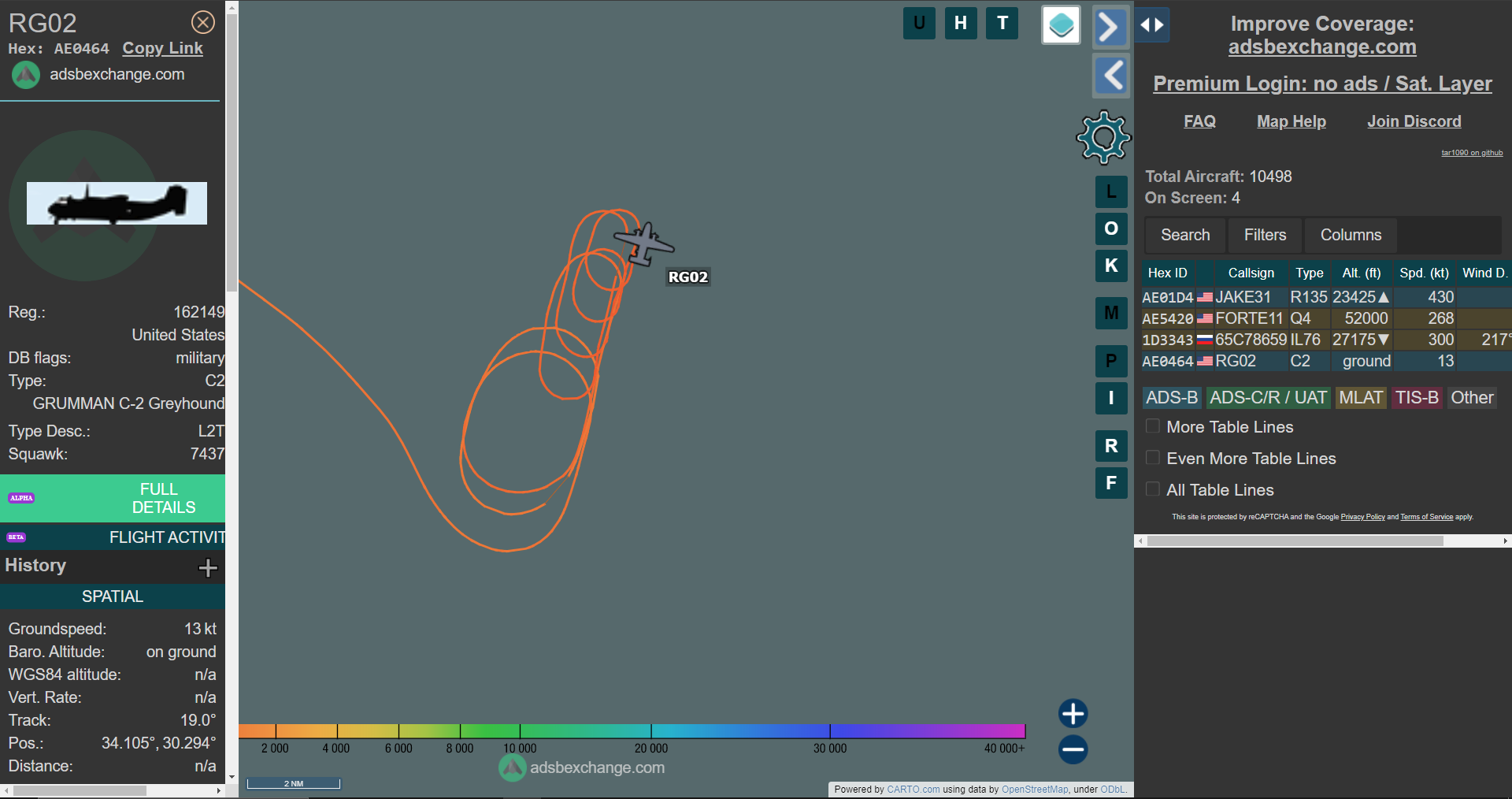Toggle the I map button
This screenshot has width=1512, height=799.
click(1111, 398)
